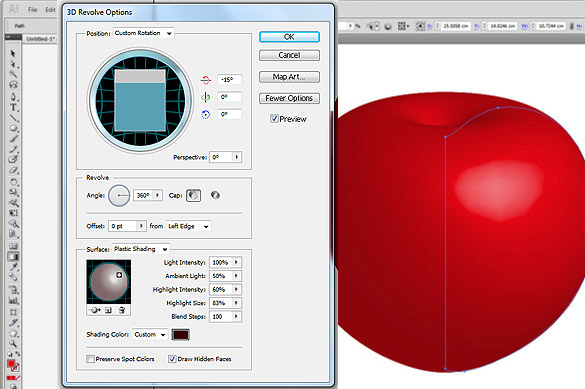Select the Gradient tool
This screenshot has height=389, width=585.
point(13,257)
